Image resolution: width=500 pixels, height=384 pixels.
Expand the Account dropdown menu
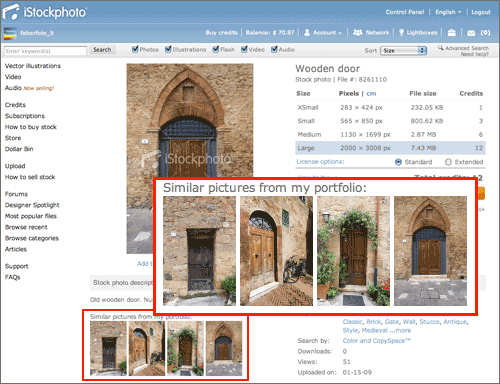[327, 33]
